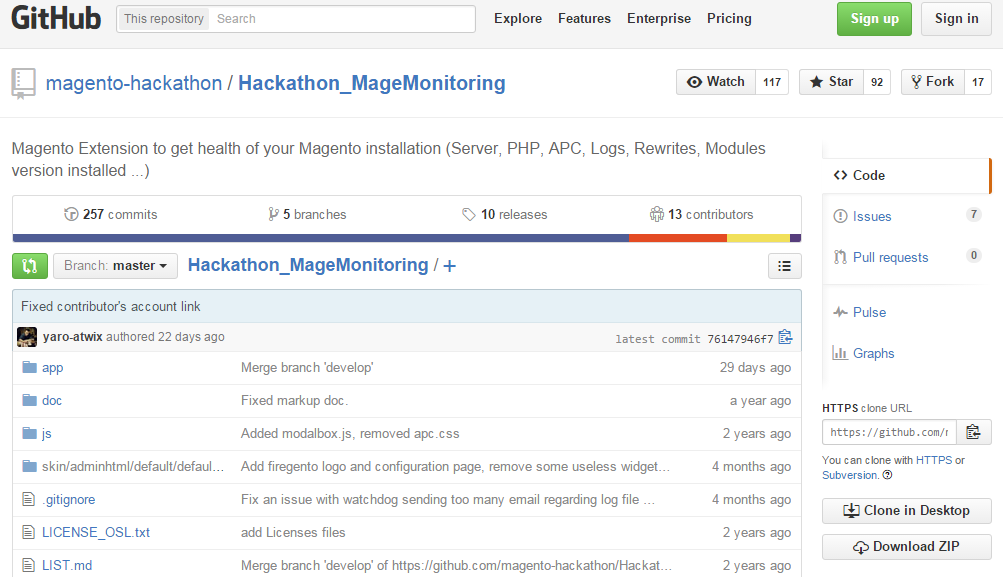This screenshot has height=577, width=1003.
Task: Click the Graphs bar chart icon
Action: (840, 352)
